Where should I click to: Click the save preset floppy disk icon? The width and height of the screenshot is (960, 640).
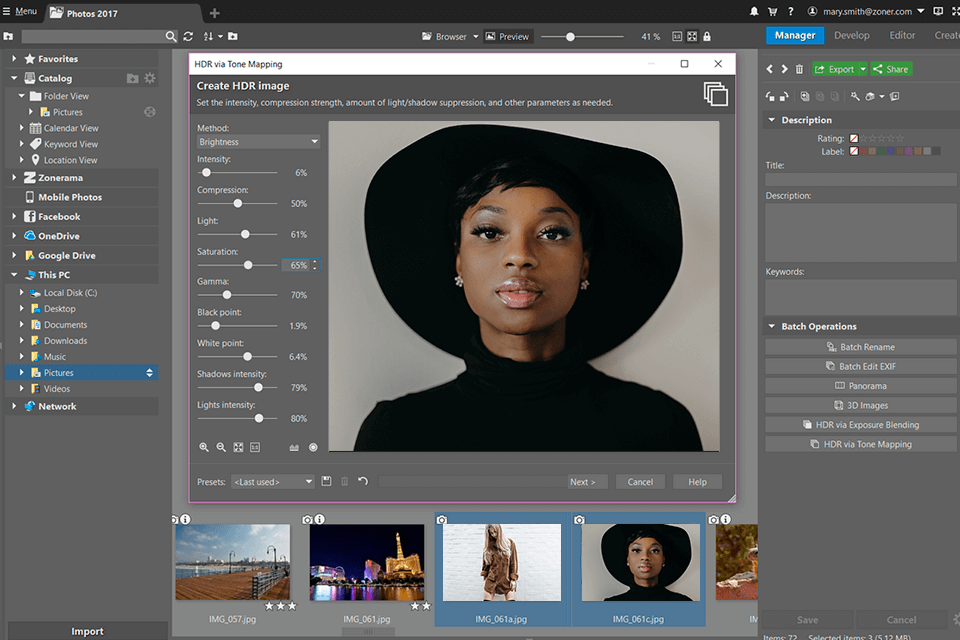click(326, 482)
